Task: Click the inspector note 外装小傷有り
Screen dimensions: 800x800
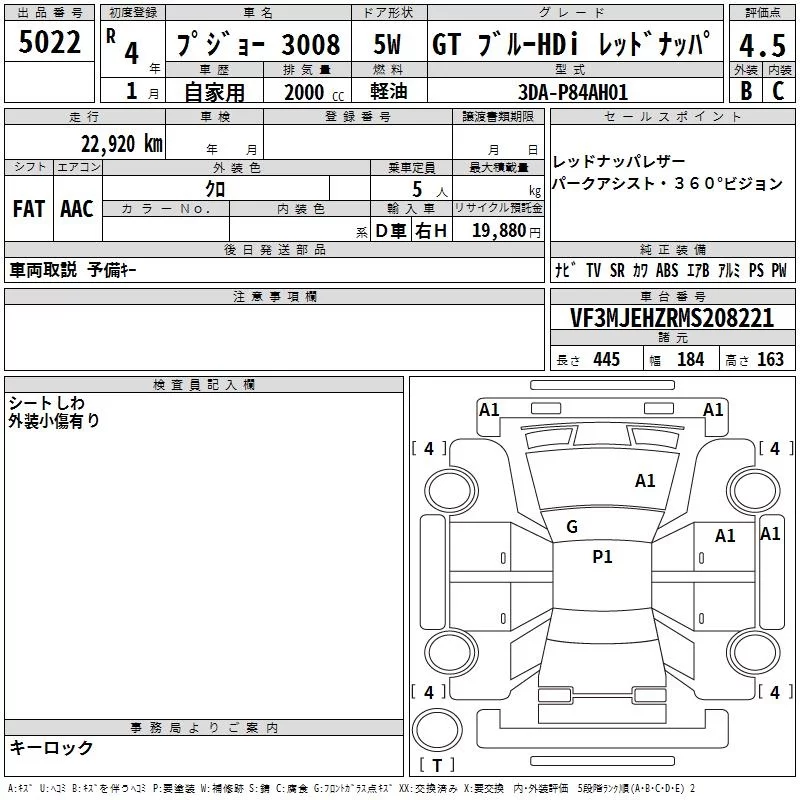Action: [54, 421]
